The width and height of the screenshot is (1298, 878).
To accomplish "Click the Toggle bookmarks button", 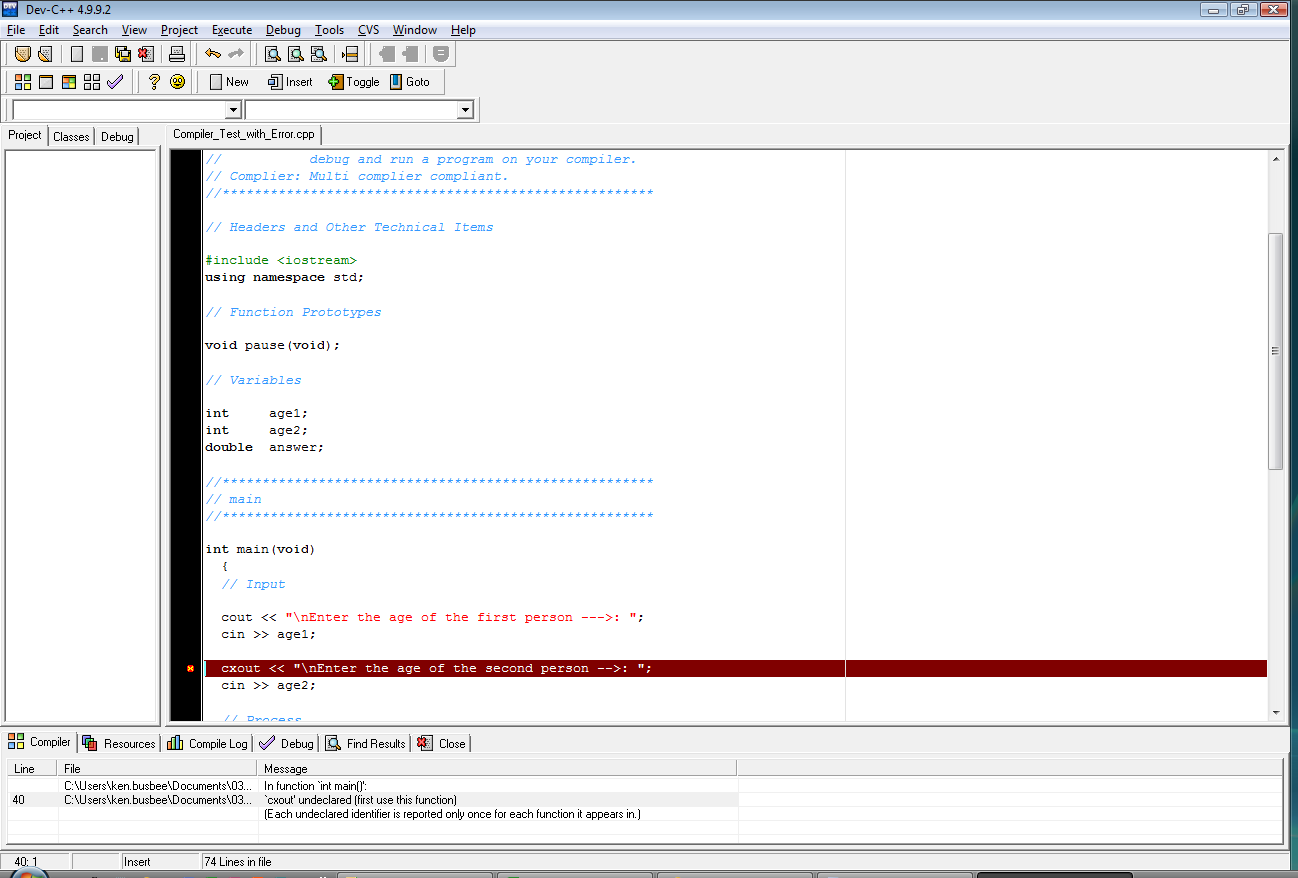I will coord(354,82).
